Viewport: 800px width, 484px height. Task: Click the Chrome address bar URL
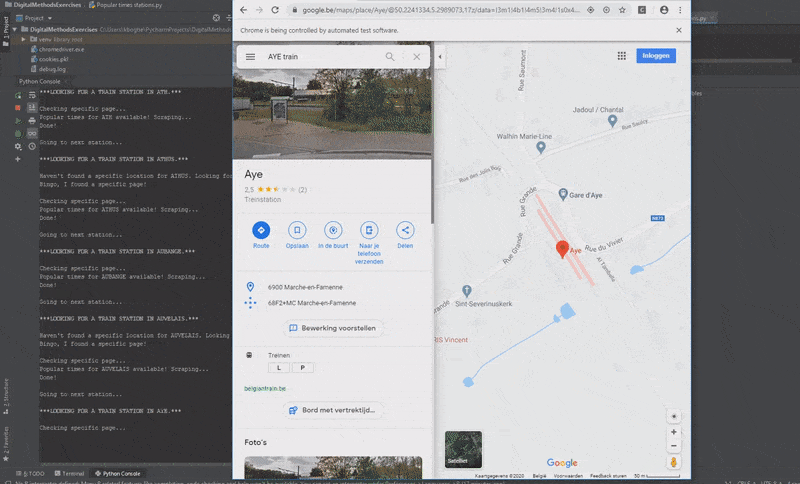(440, 10)
